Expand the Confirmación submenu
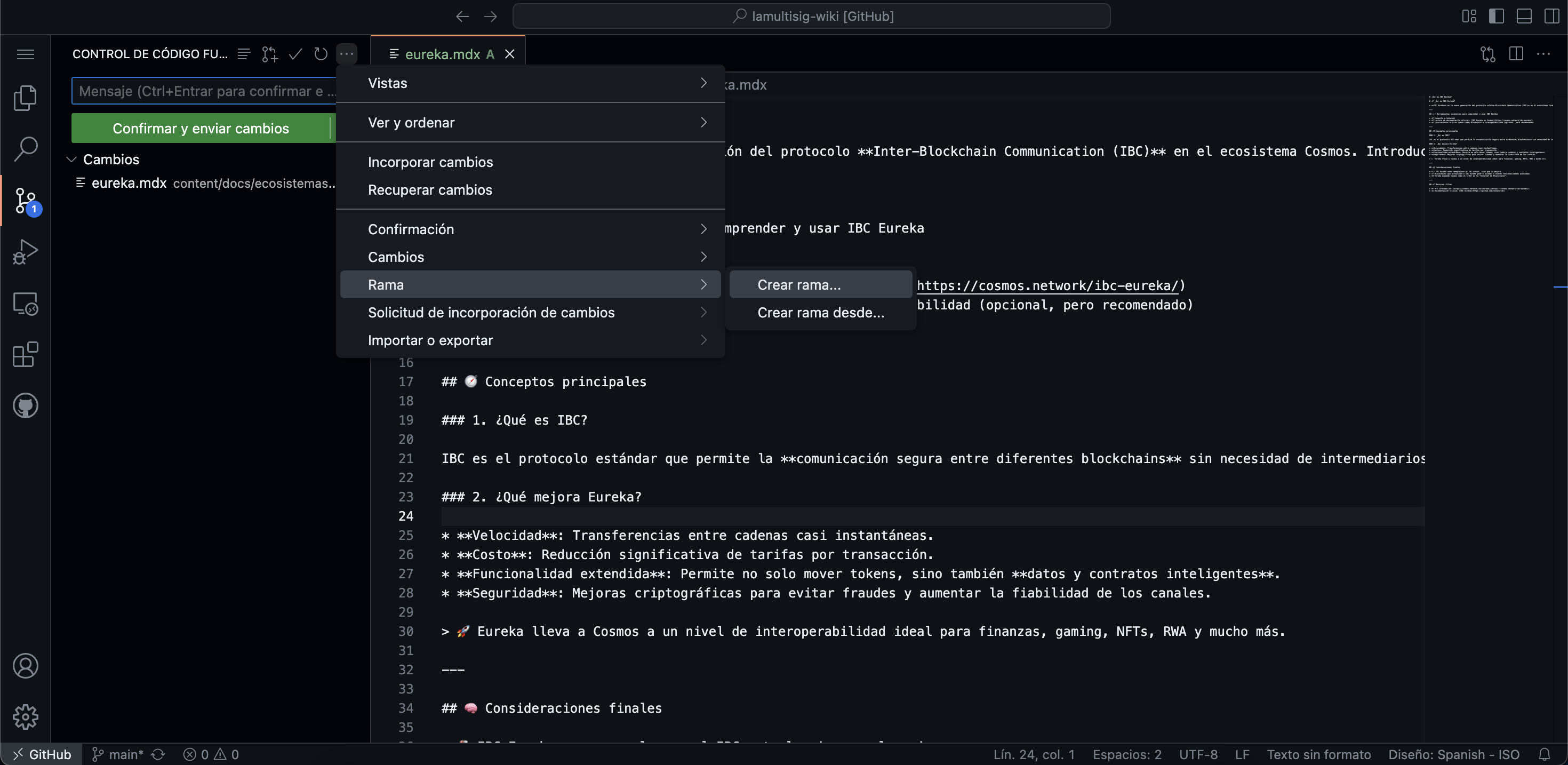Viewport: 1568px width, 765px height. (x=530, y=229)
